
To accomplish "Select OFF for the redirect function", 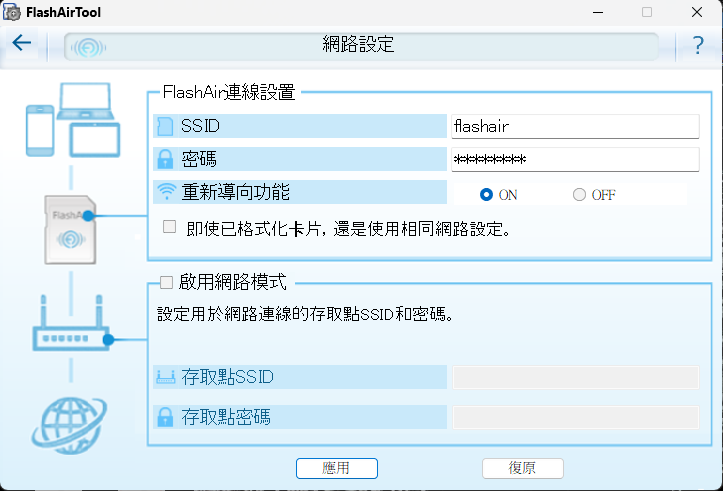I will [x=579, y=195].
